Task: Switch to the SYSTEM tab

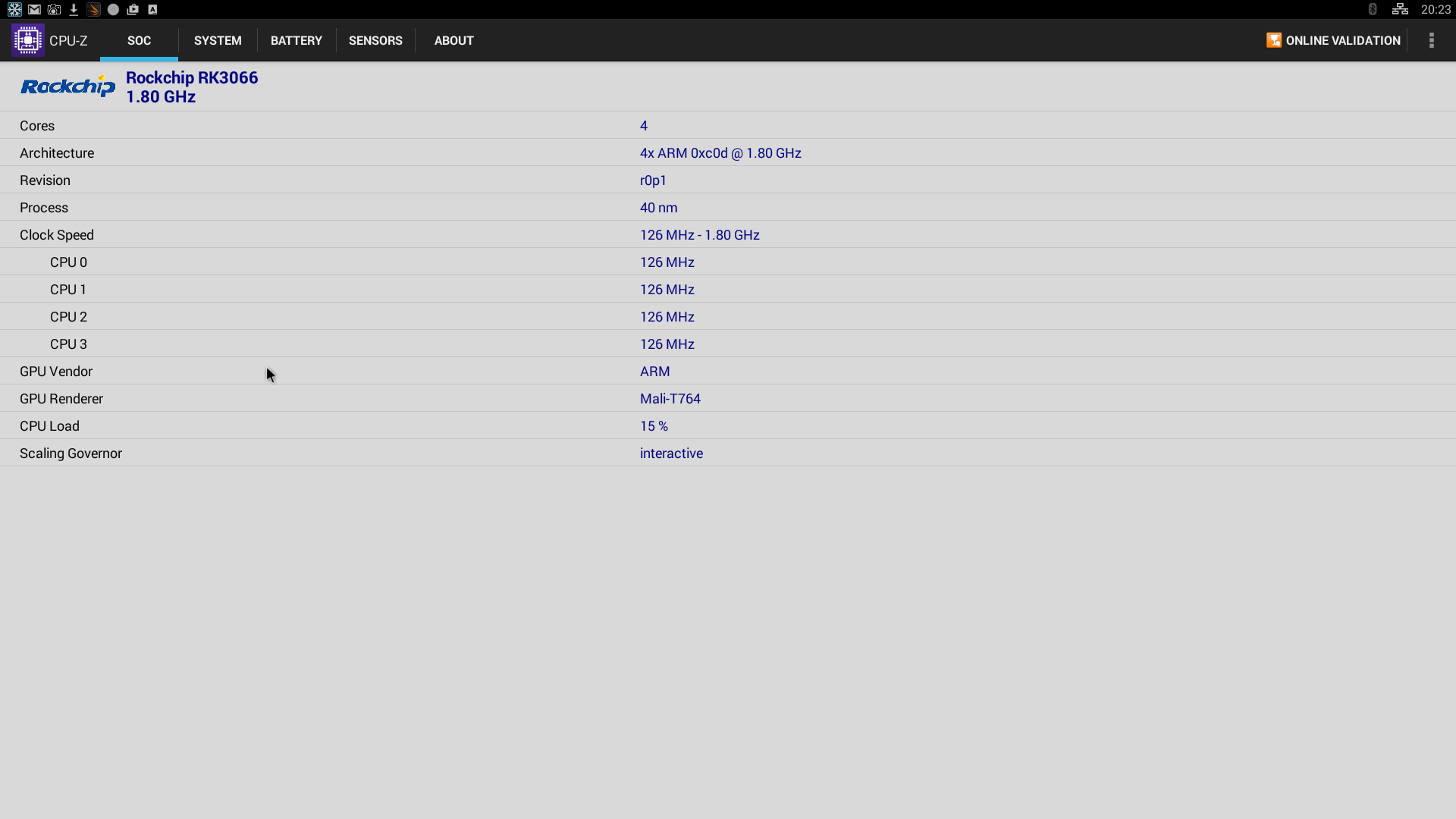Action: pos(218,40)
